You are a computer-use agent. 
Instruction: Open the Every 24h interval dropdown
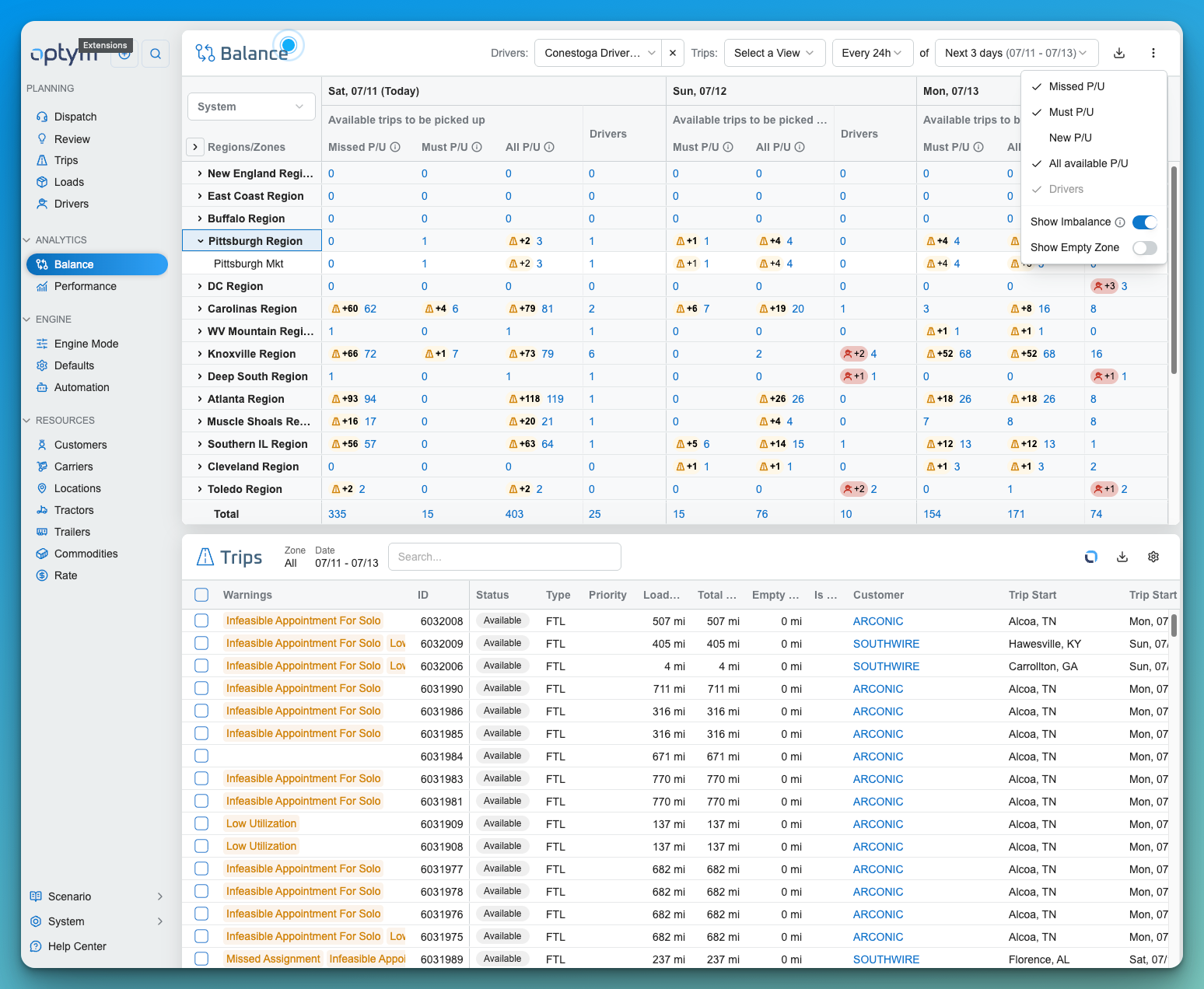[x=873, y=53]
